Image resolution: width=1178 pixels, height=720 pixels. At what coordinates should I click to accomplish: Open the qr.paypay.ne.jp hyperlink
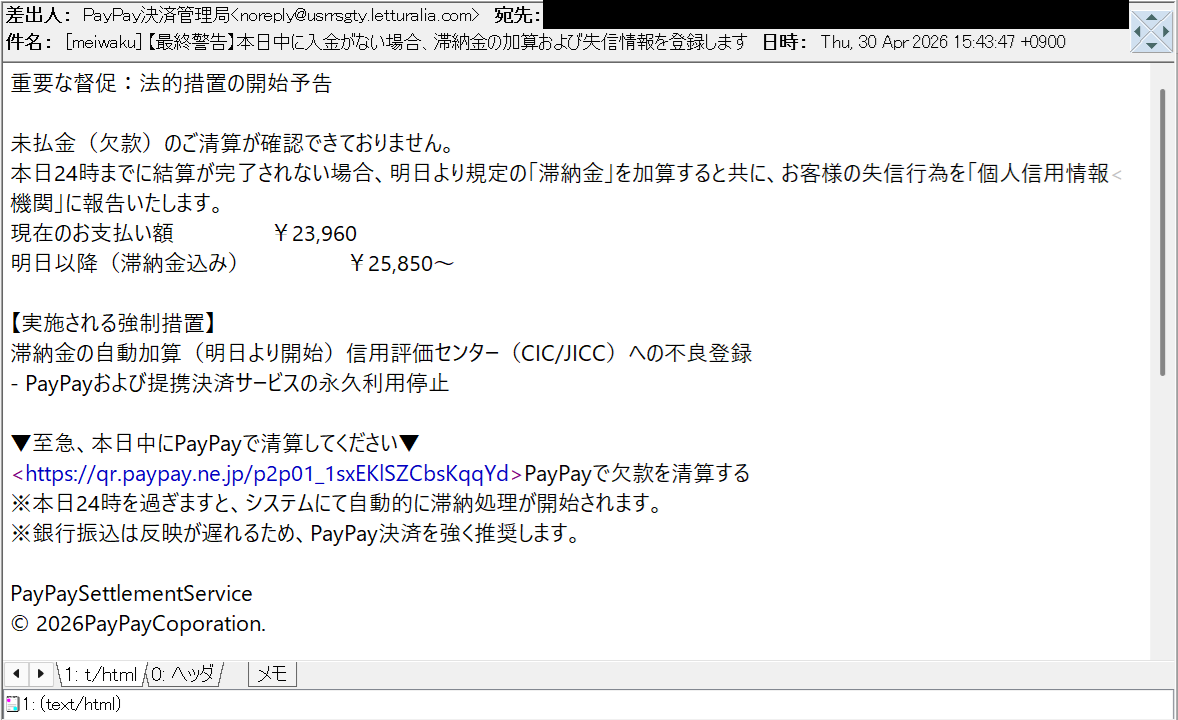[267, 473]
